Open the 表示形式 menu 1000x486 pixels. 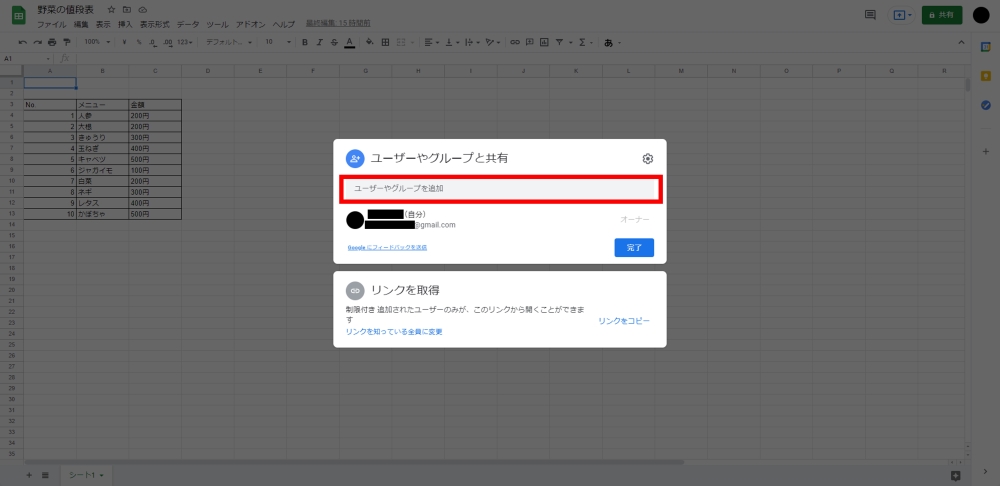[x=154, y=24]
